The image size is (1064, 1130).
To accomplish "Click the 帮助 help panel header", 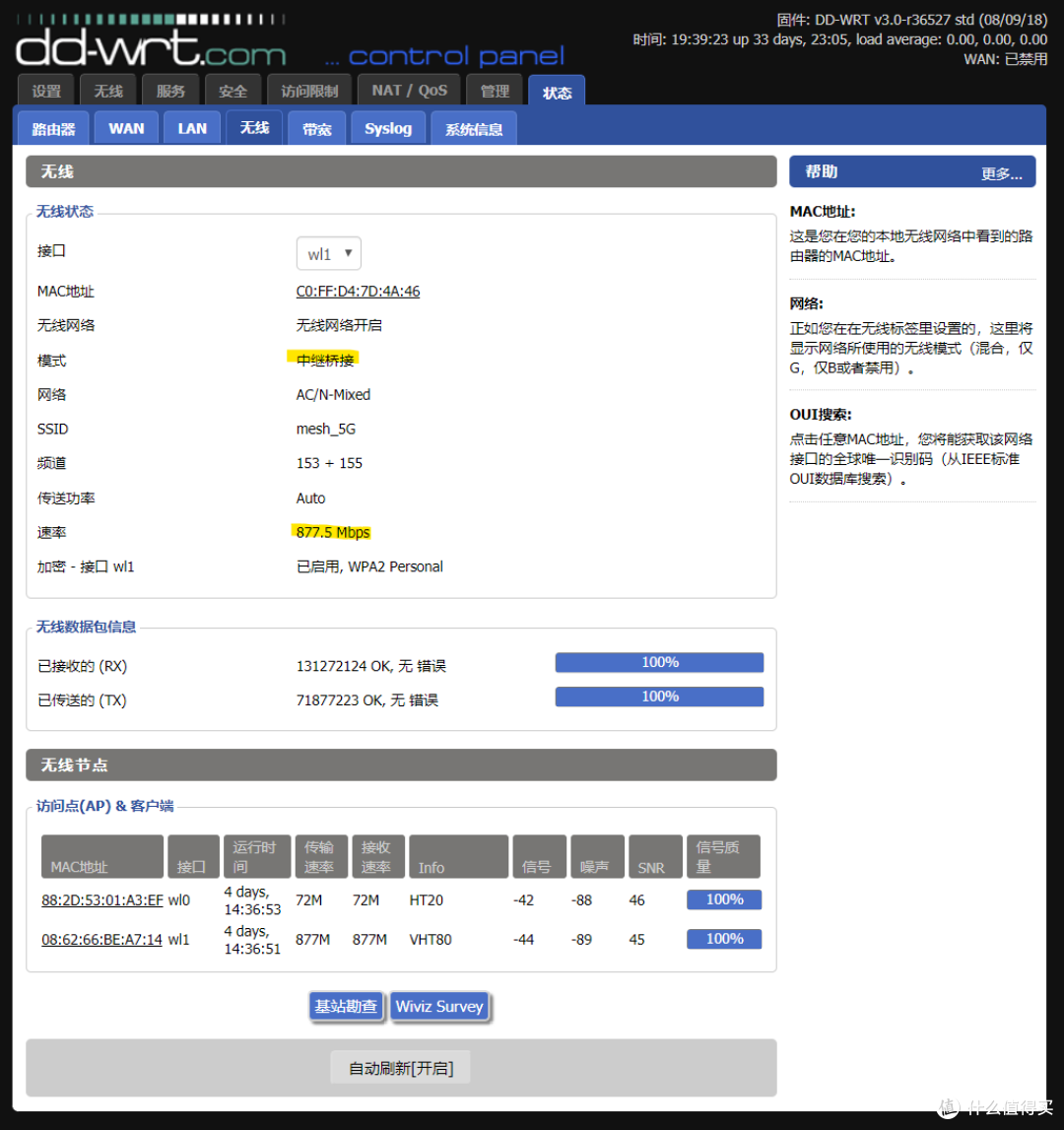I will [912, 171].
